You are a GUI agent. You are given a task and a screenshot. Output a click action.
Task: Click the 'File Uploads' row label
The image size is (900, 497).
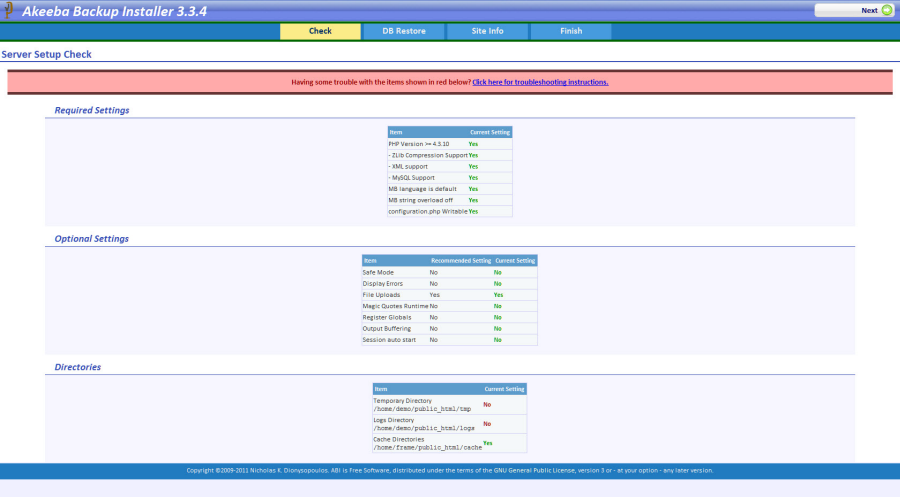coord(381,295)
